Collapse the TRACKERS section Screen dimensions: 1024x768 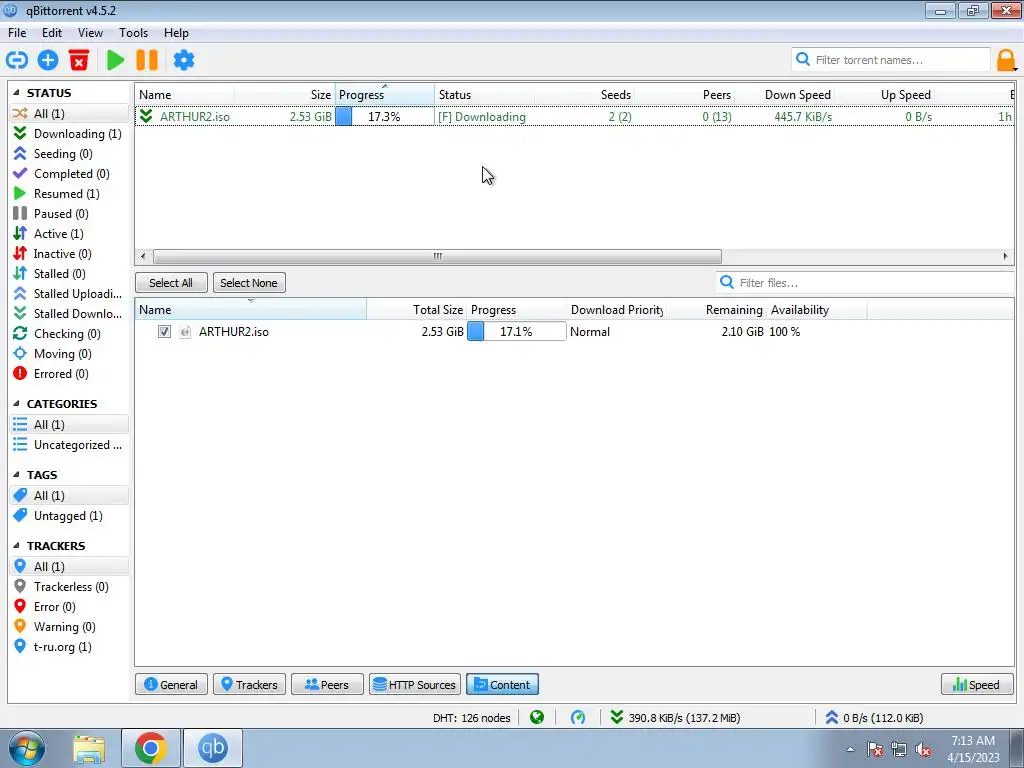[x=16, y=545]
